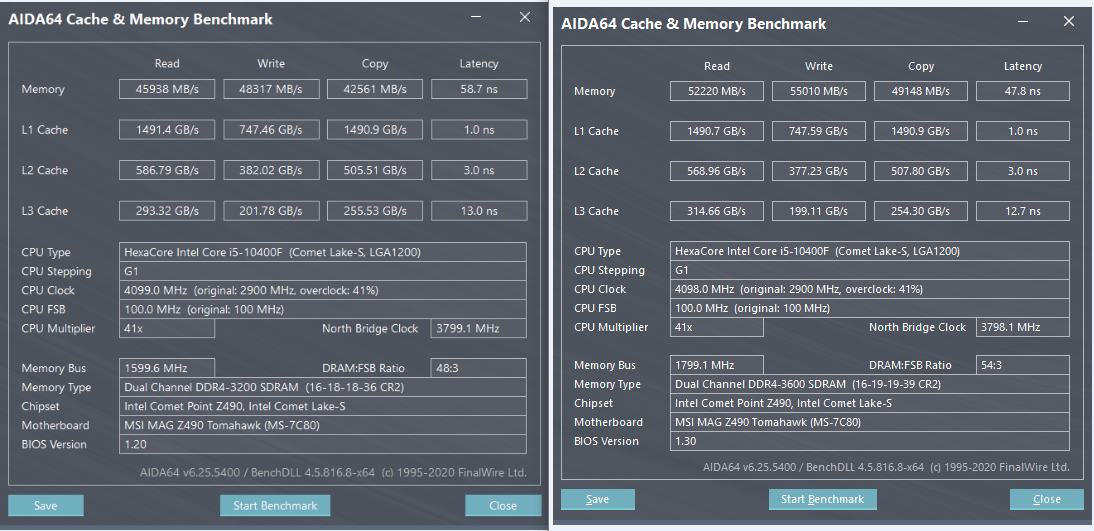1094x531 pixels.
Task: Click the 47.8 ns Memory Latency value
Action: tap(1022, 91)
